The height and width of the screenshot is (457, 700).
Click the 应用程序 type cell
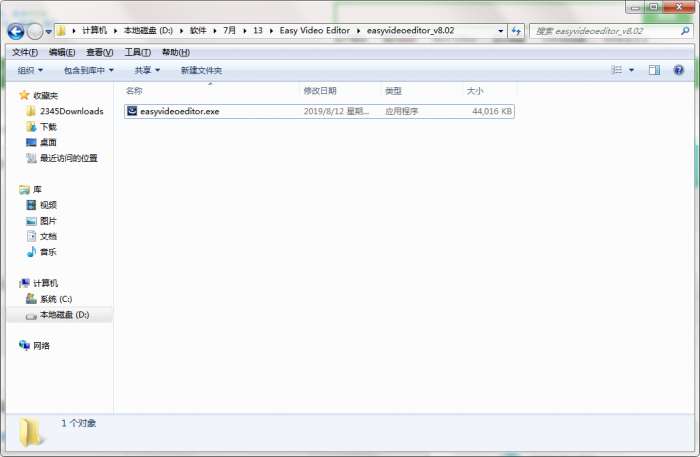pyautogui.click(x=401, y=111)
